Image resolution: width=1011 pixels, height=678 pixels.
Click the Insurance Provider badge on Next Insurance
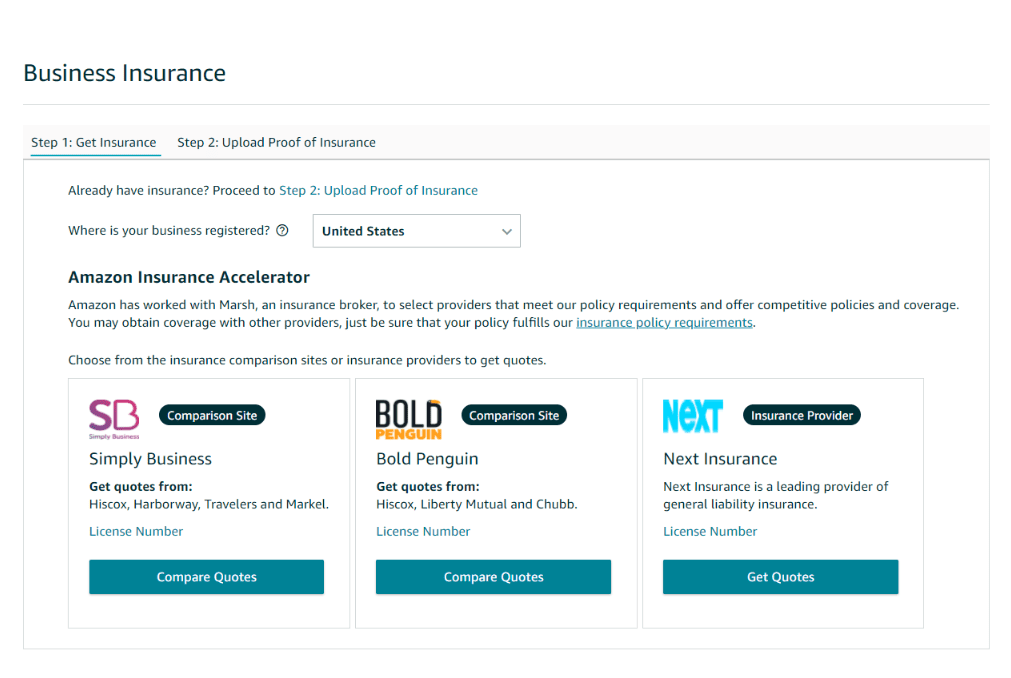[801, 416]
